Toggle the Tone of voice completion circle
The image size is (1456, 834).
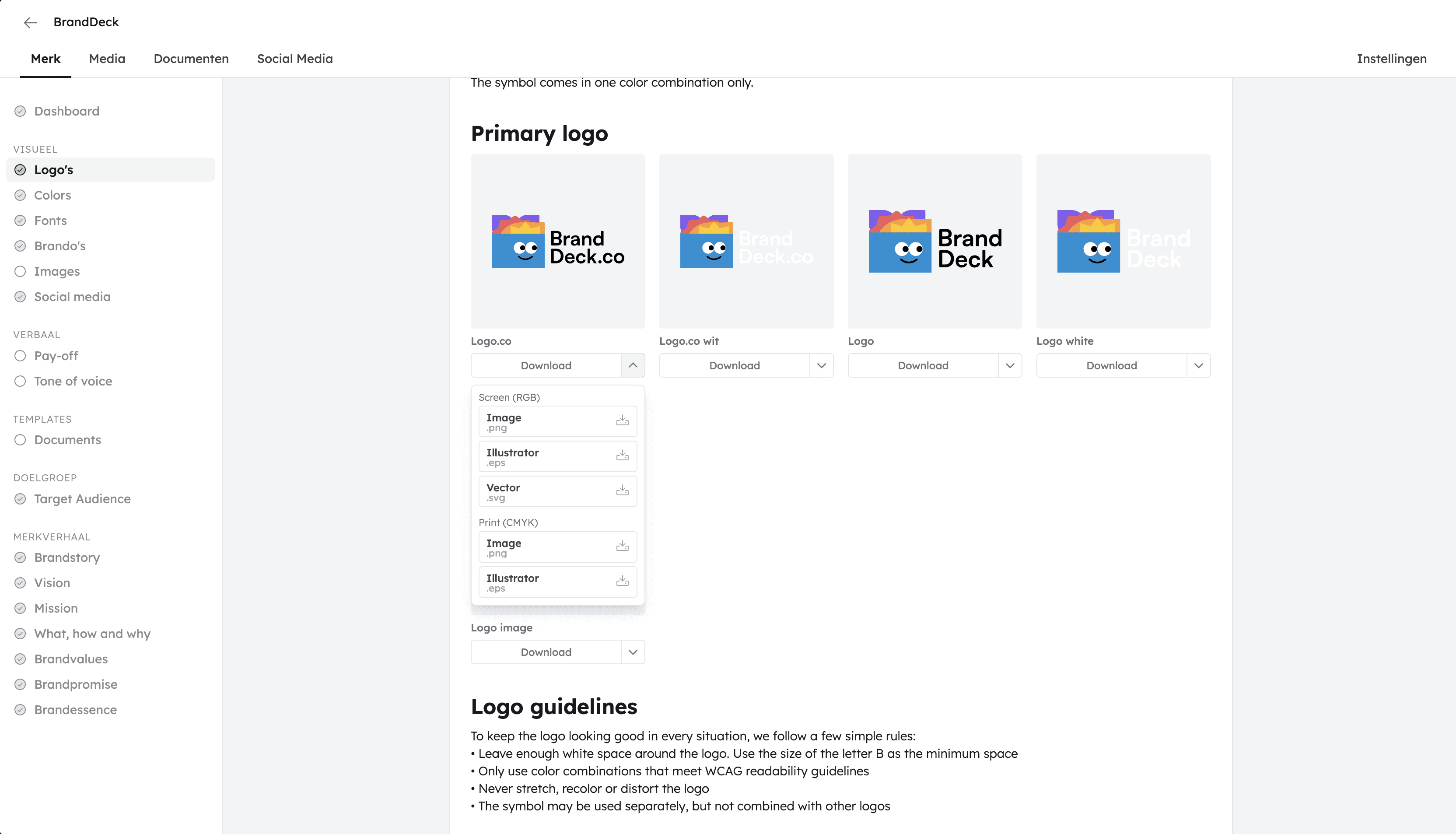(20, 382)
